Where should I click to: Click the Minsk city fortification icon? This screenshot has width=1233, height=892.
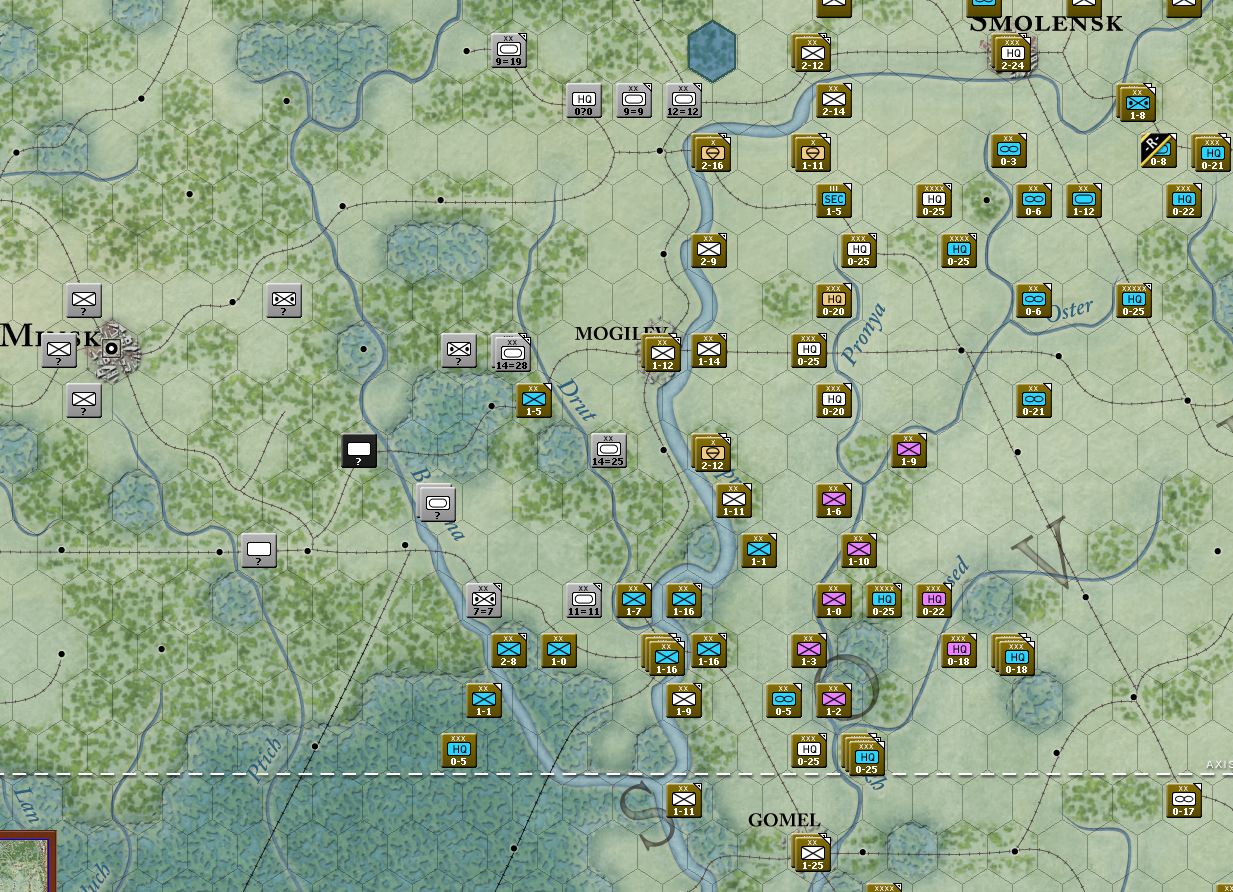coord(112,349)
